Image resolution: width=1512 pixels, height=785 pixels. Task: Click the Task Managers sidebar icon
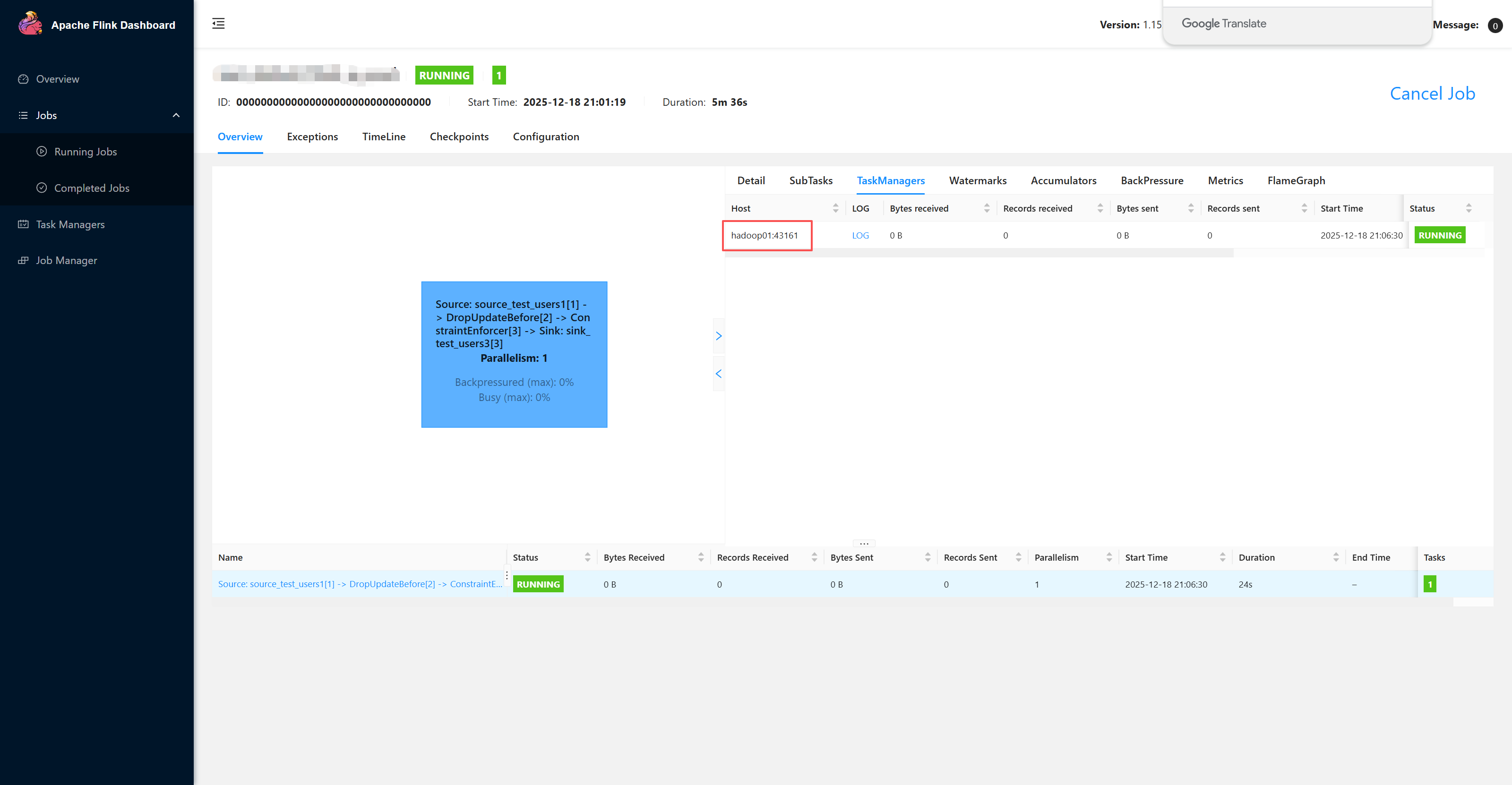tap(24, 224)
